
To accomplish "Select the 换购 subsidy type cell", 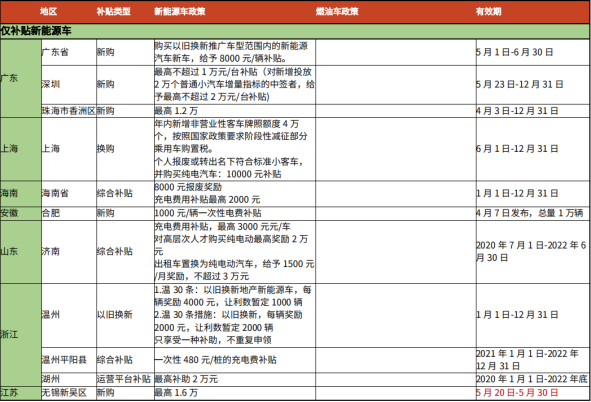I will [x=125, y=148].
